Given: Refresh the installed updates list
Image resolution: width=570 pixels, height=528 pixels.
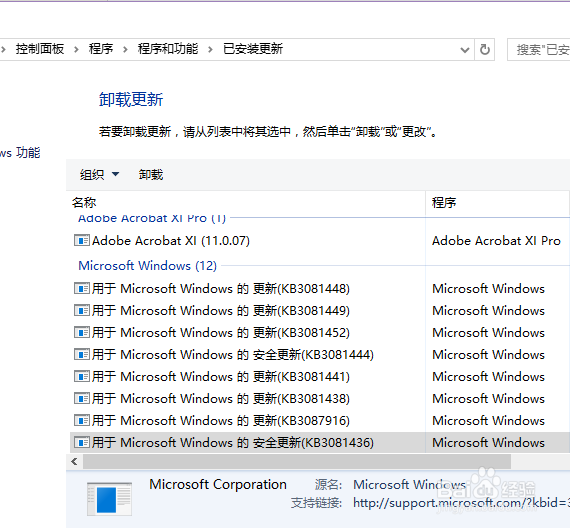Looking at the screenshot, I should [485, 49].
